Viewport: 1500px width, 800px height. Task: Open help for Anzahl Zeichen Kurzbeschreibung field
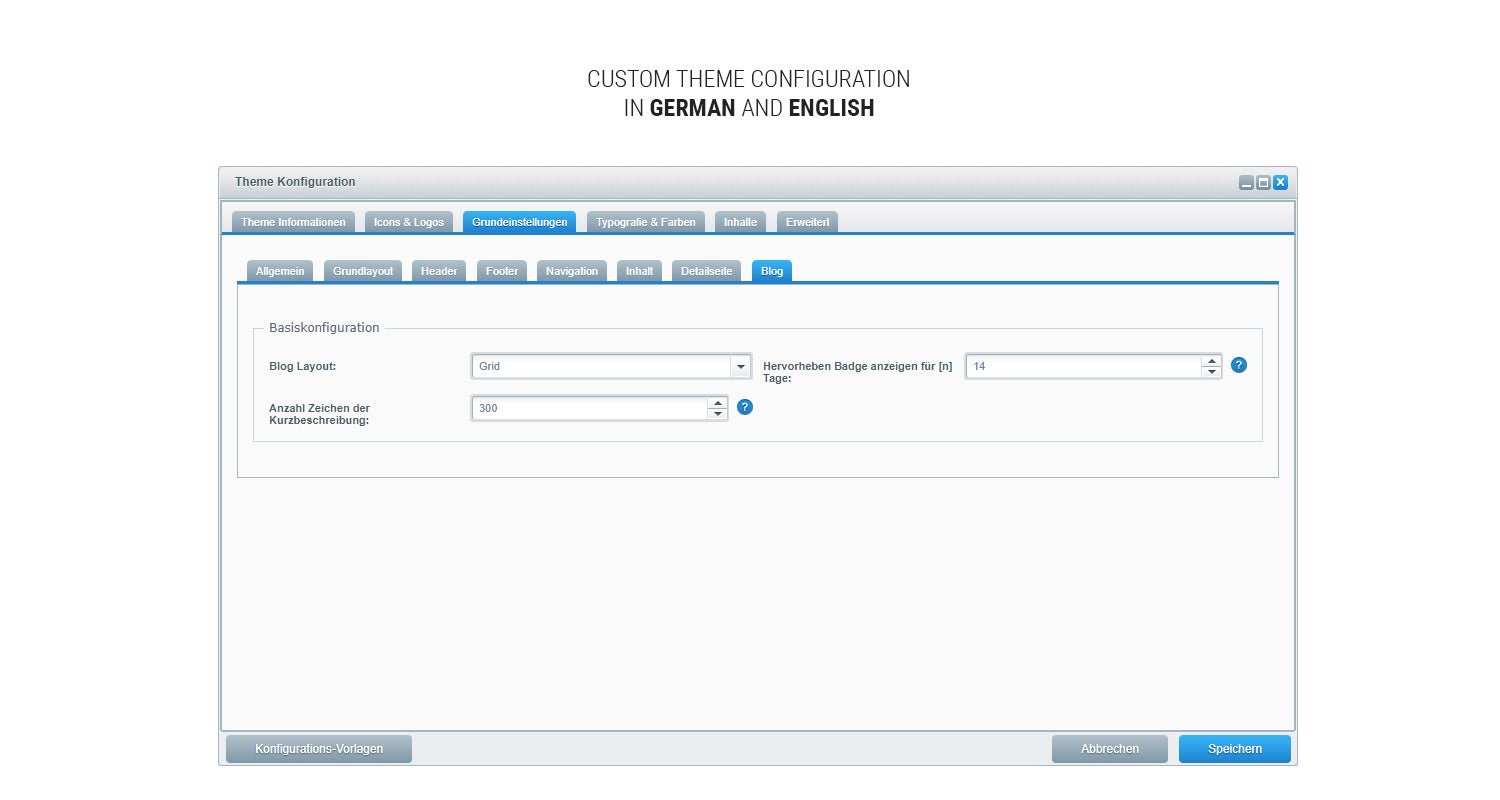point(745,407)
